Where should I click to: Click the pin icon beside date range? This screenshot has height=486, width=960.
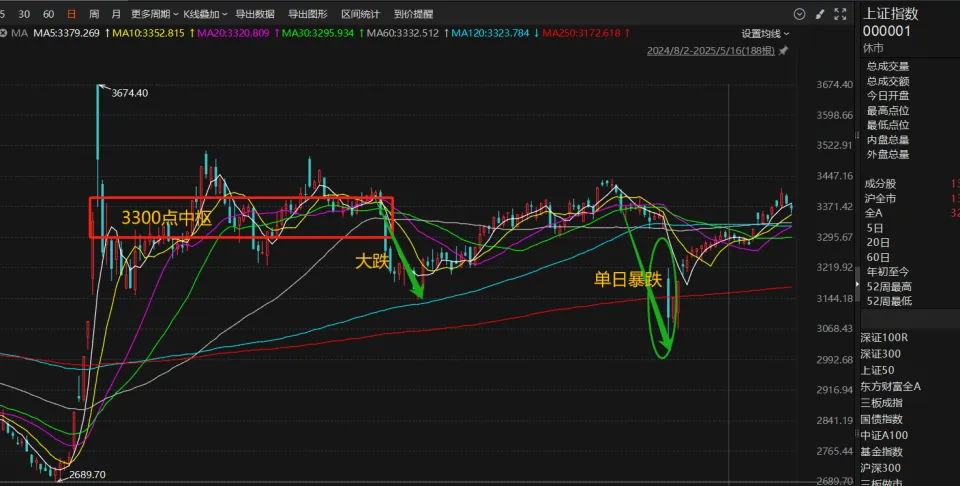coord(783,50)
